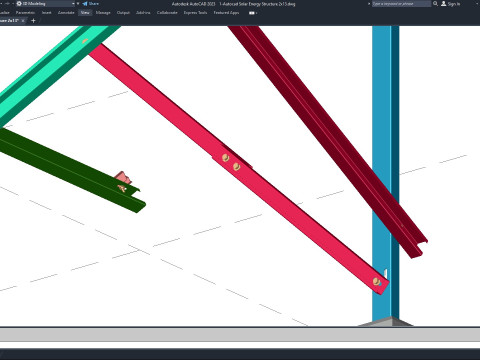Close the drawing file tab
The image size is (480, 360).
coord(23,21)
